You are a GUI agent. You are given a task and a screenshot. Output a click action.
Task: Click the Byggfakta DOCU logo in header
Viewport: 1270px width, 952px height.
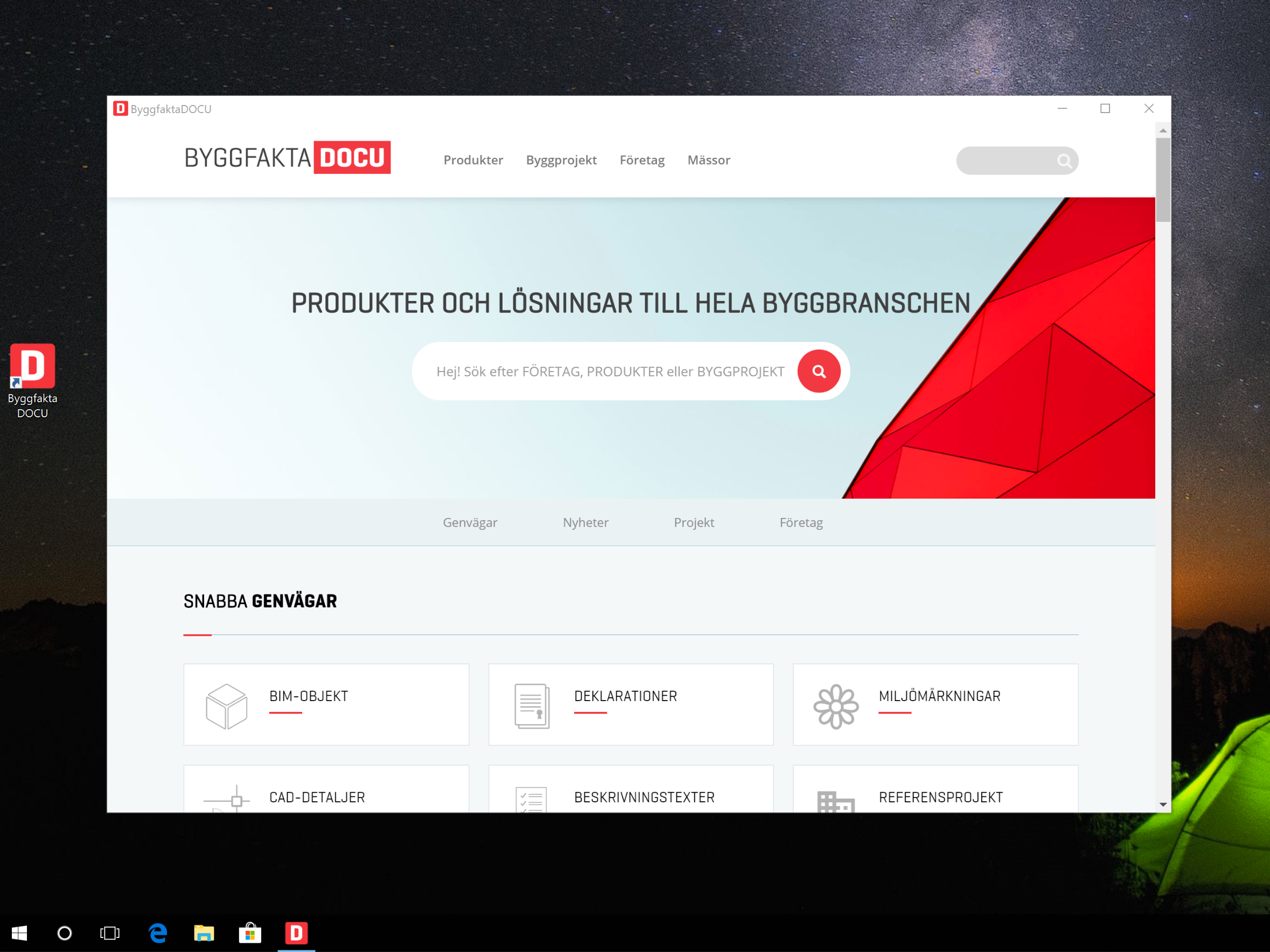tap(287, 157)
